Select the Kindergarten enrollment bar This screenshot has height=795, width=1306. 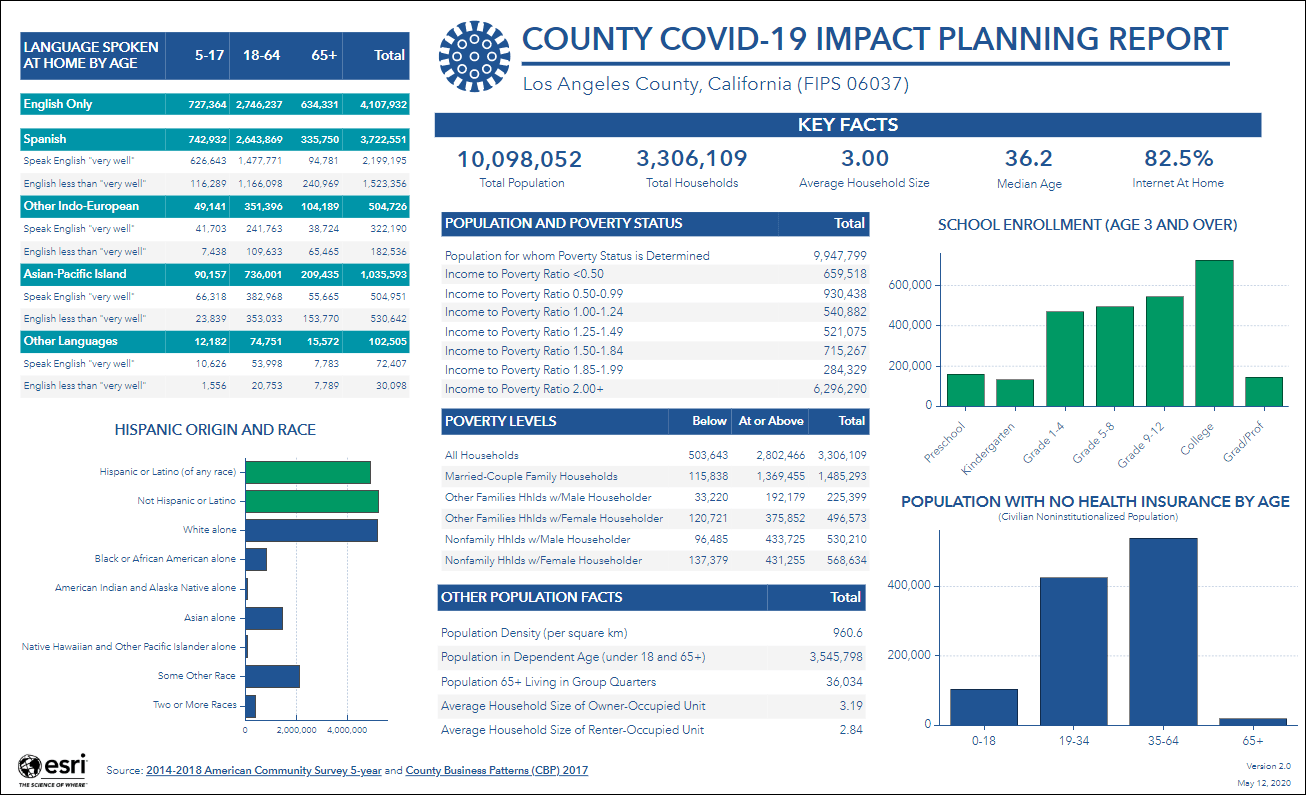pos(1015,392)
